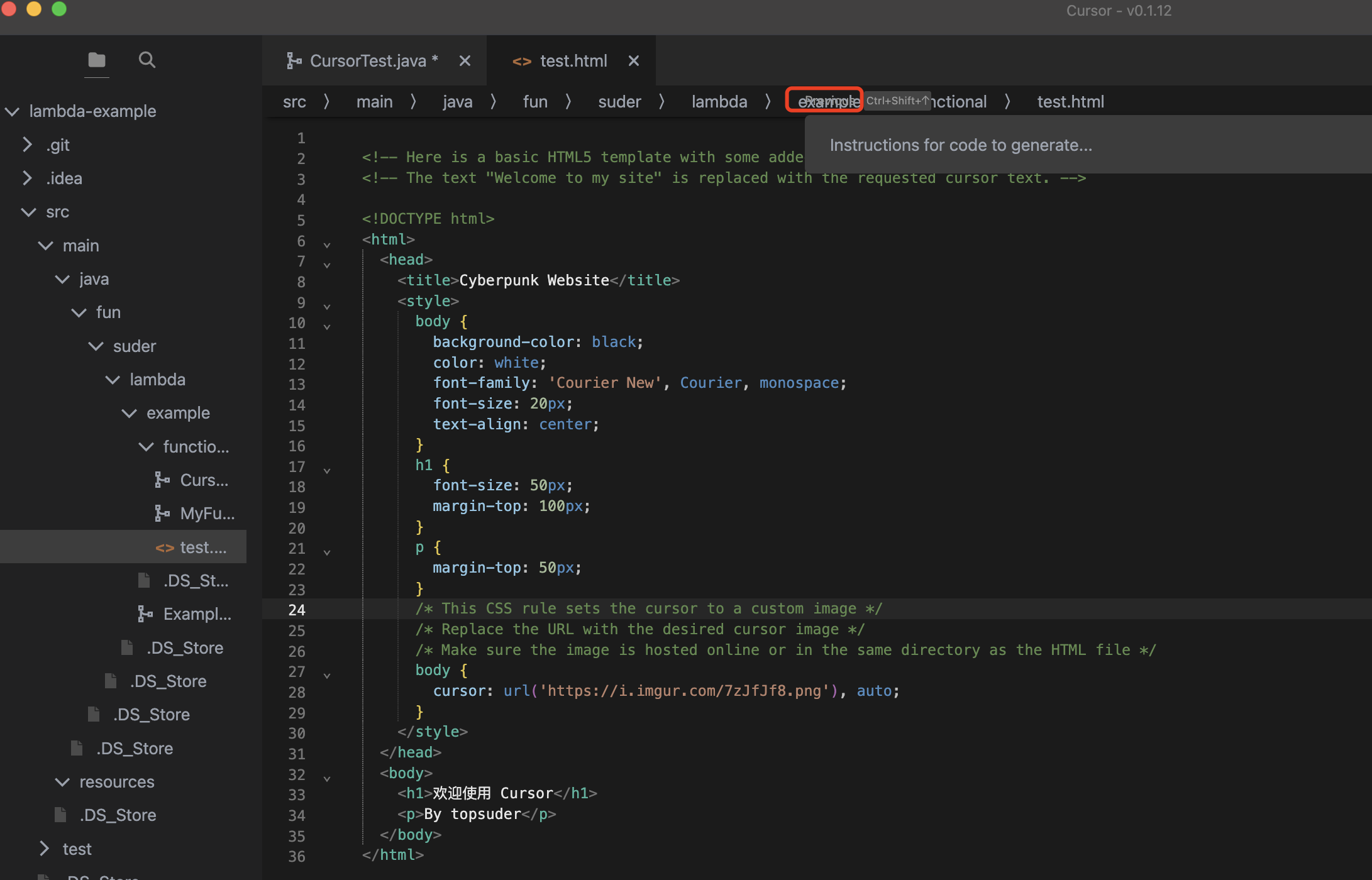The image size is (1372, 880).
Task: Click the Java icon on the CursorTest.java tab
Action: click(294, 60)
